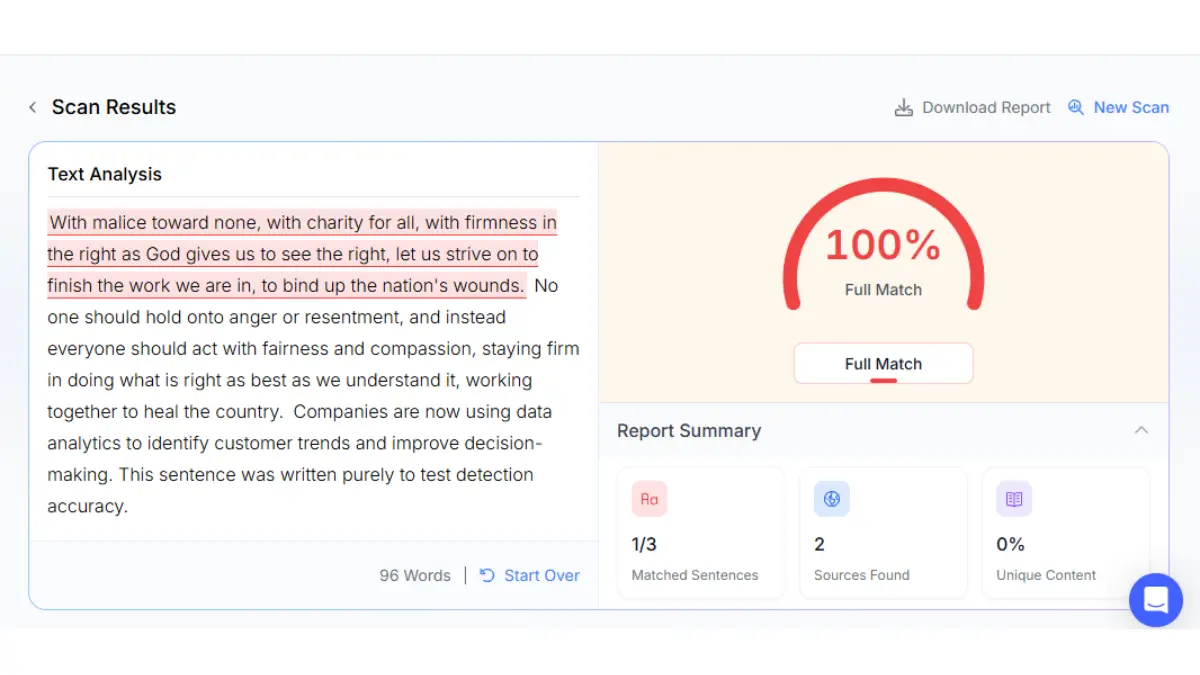Go back using the arrow beside Scan Results
The width and height of the screenshot is (1200, 675).
(32, 107)
